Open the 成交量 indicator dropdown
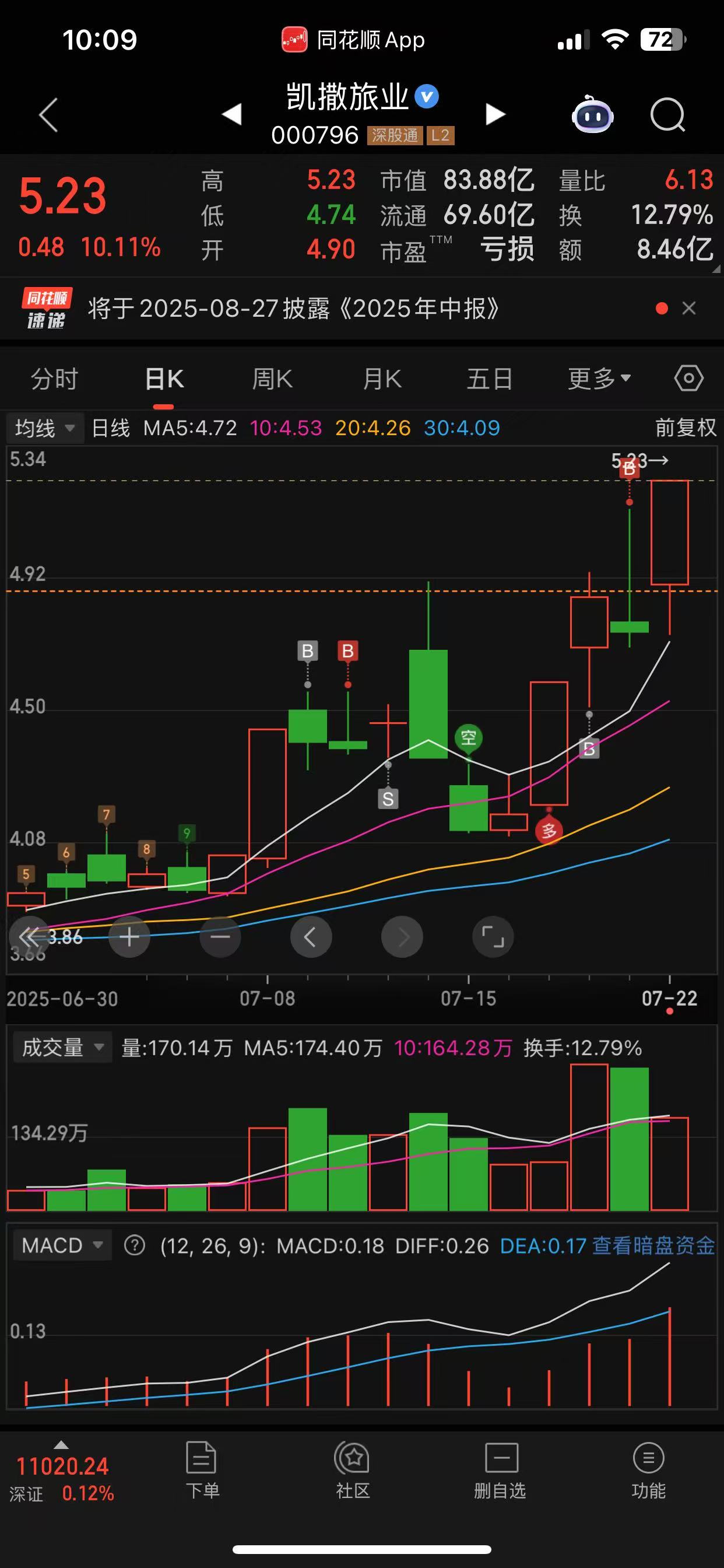This screenshot has width=724, height=1568. (x=63, y=1047)
